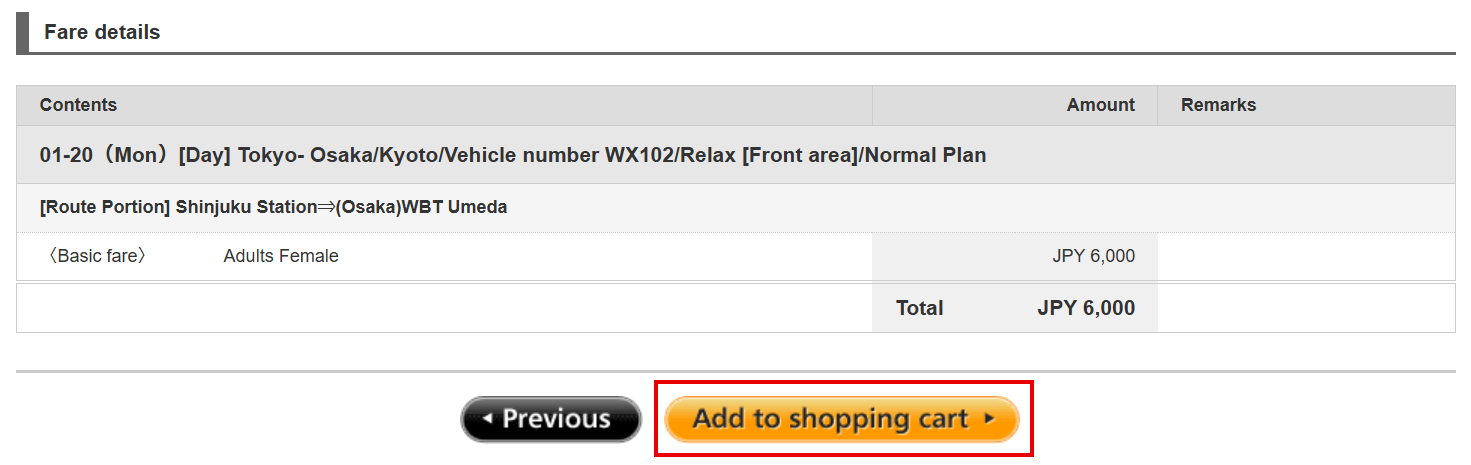Click the right arrow on Add to cart
The width and height of the screenshot is (1471, 465).
pyautogui.click(x=989, y=419)
